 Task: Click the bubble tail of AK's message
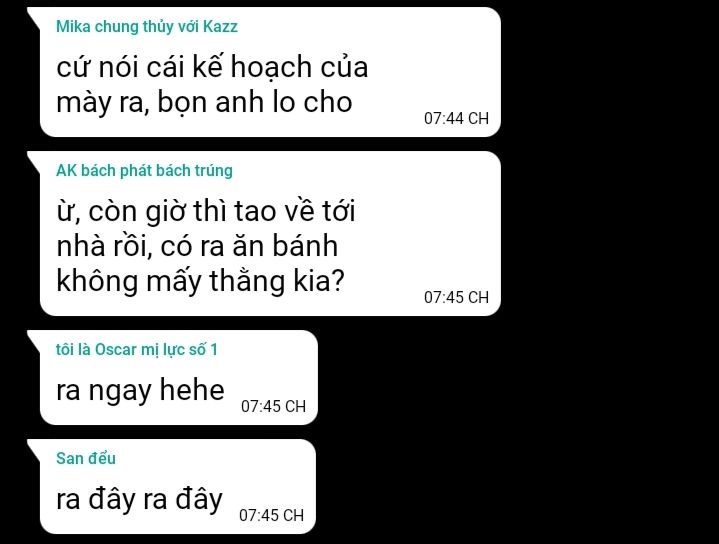tap(35, 159)
